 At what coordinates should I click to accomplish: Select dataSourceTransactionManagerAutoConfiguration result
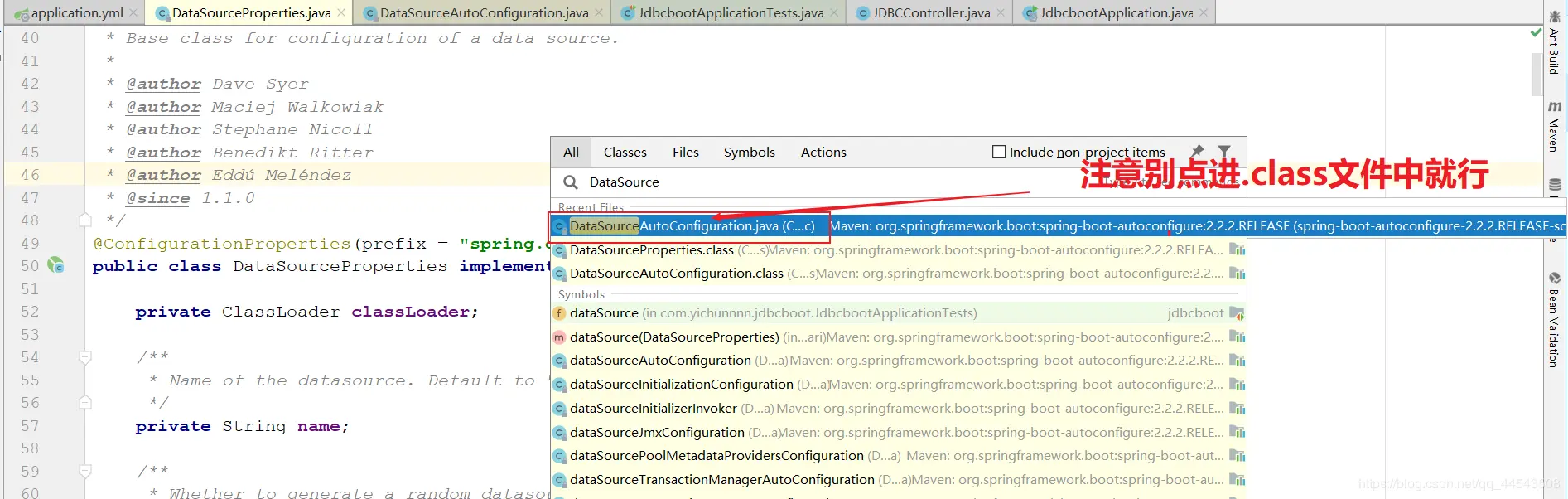pos(899,479)
